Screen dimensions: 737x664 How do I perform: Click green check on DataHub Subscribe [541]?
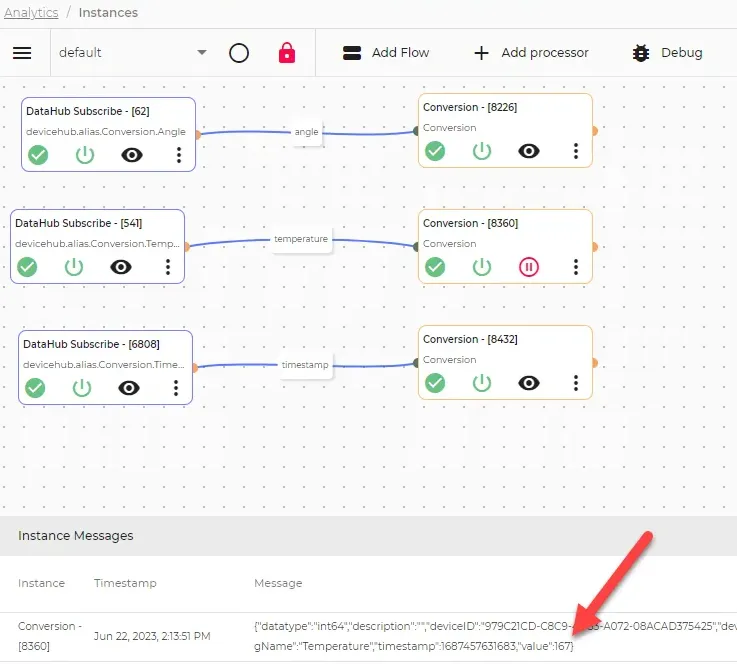27,267
